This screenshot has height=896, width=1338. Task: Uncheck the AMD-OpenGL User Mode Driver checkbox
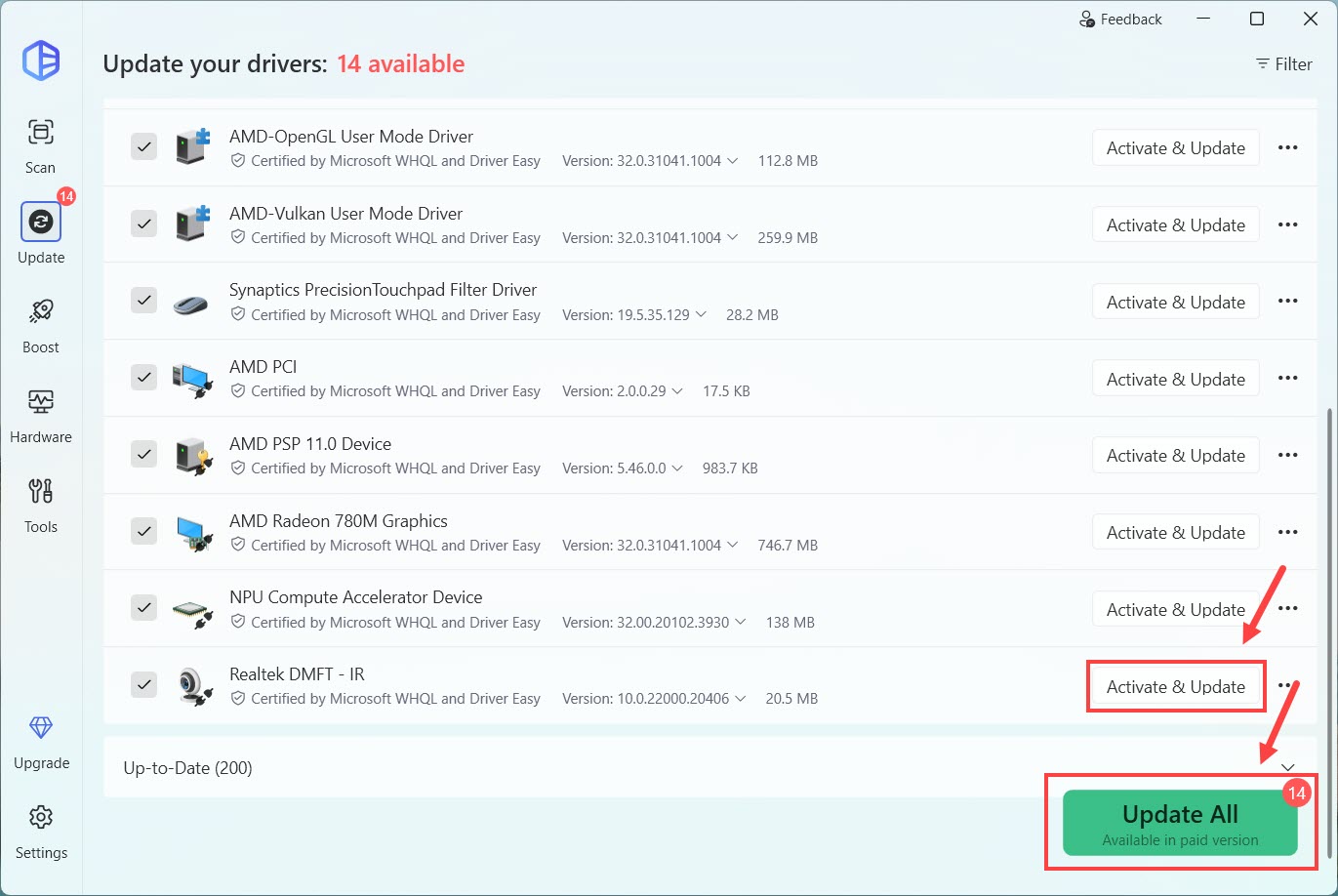coord(144,147)
